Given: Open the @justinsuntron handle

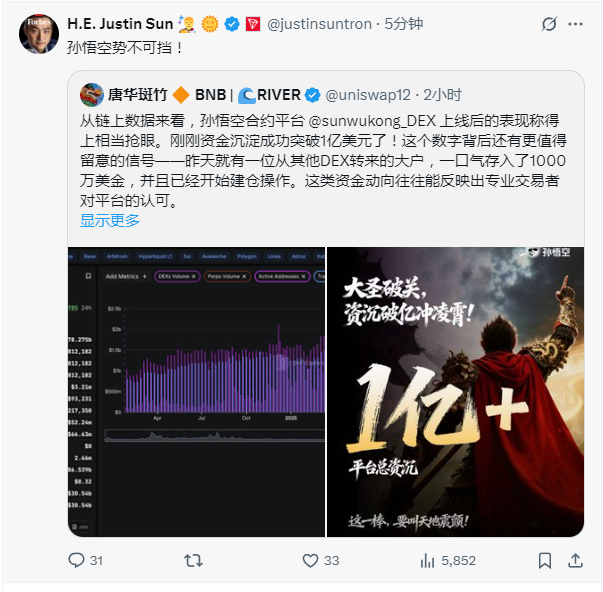Looking at the screenshot, I should tap(319, 24).
